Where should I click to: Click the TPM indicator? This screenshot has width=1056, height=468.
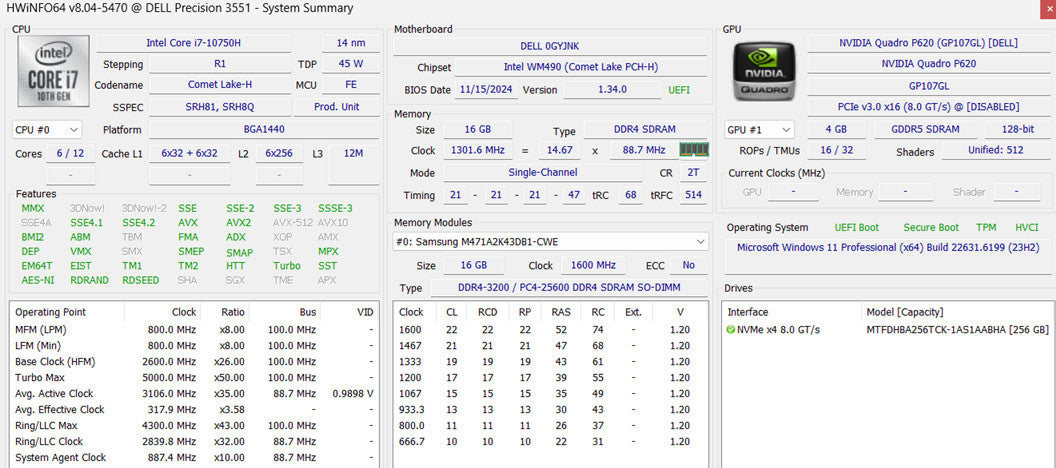(x=987, y=228)
